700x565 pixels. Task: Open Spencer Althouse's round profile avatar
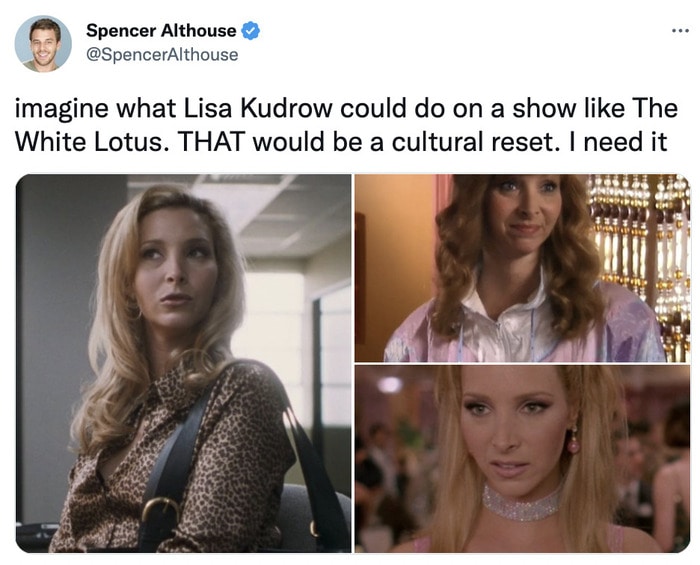(x=43, y=44)
